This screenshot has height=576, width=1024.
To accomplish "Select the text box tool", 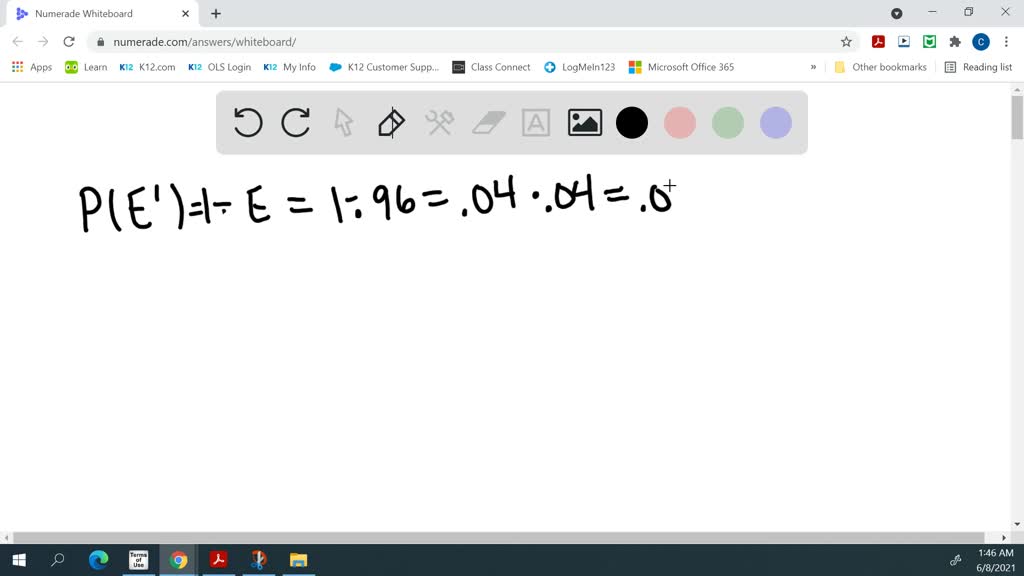I will click(536, 123).
